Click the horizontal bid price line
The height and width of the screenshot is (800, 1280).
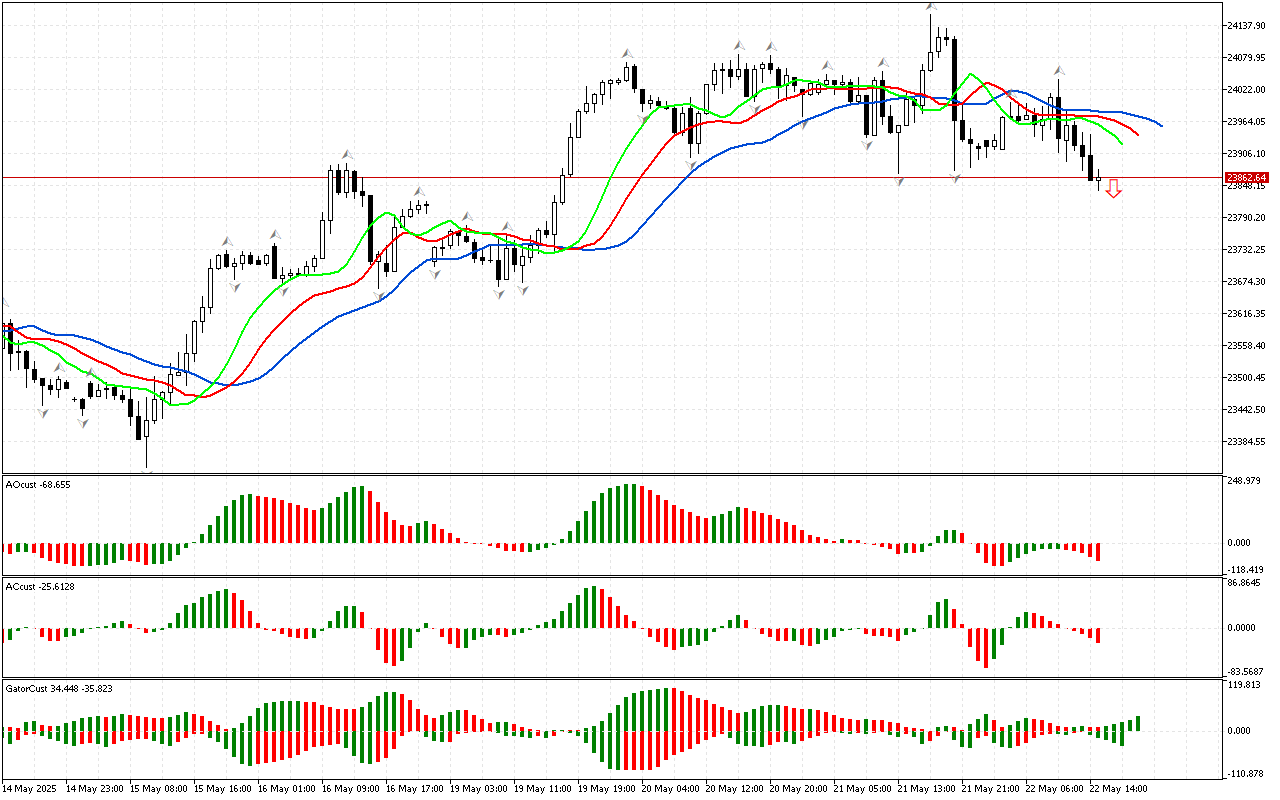(x=600, y=177)
